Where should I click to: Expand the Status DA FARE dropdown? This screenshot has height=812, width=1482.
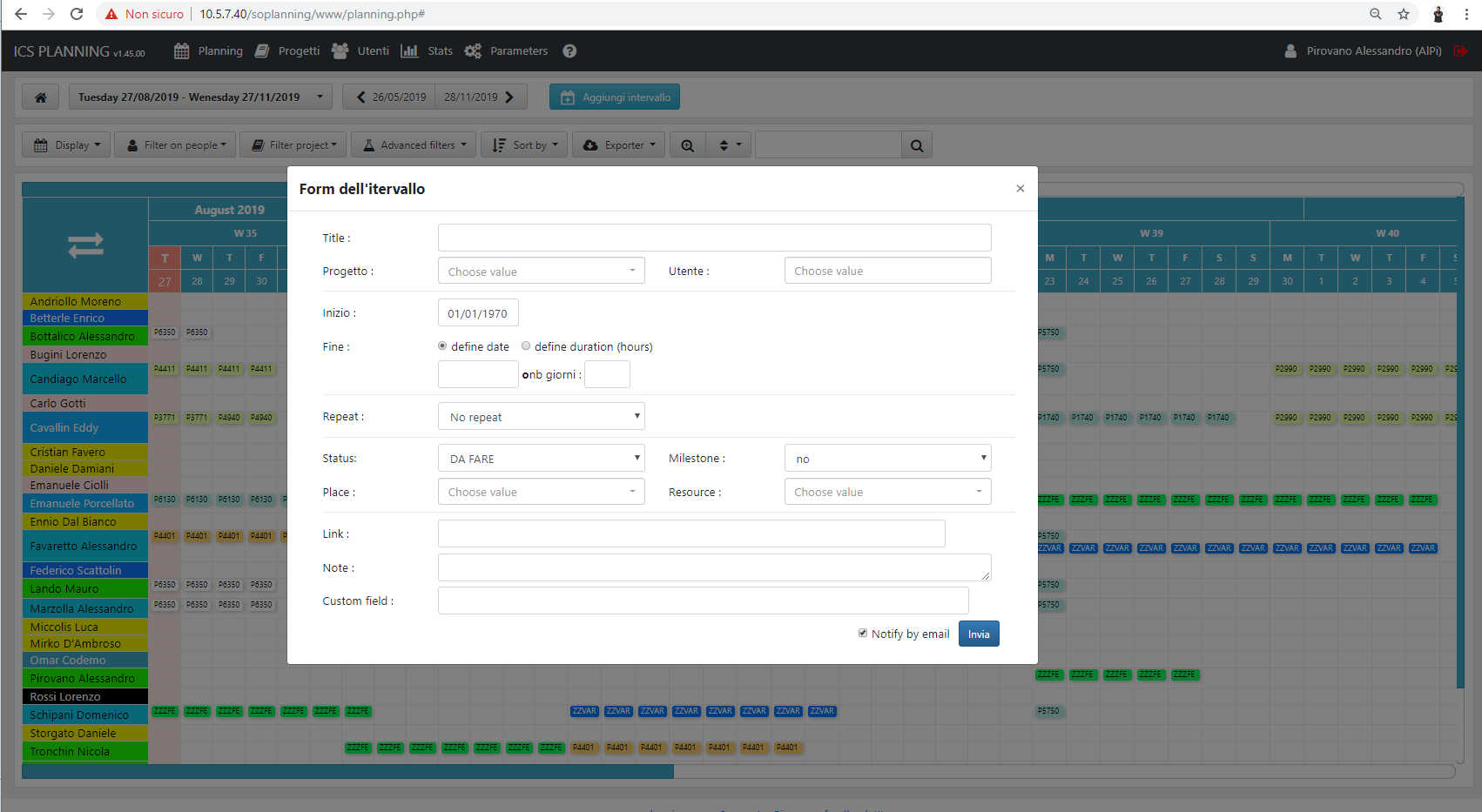541,459
